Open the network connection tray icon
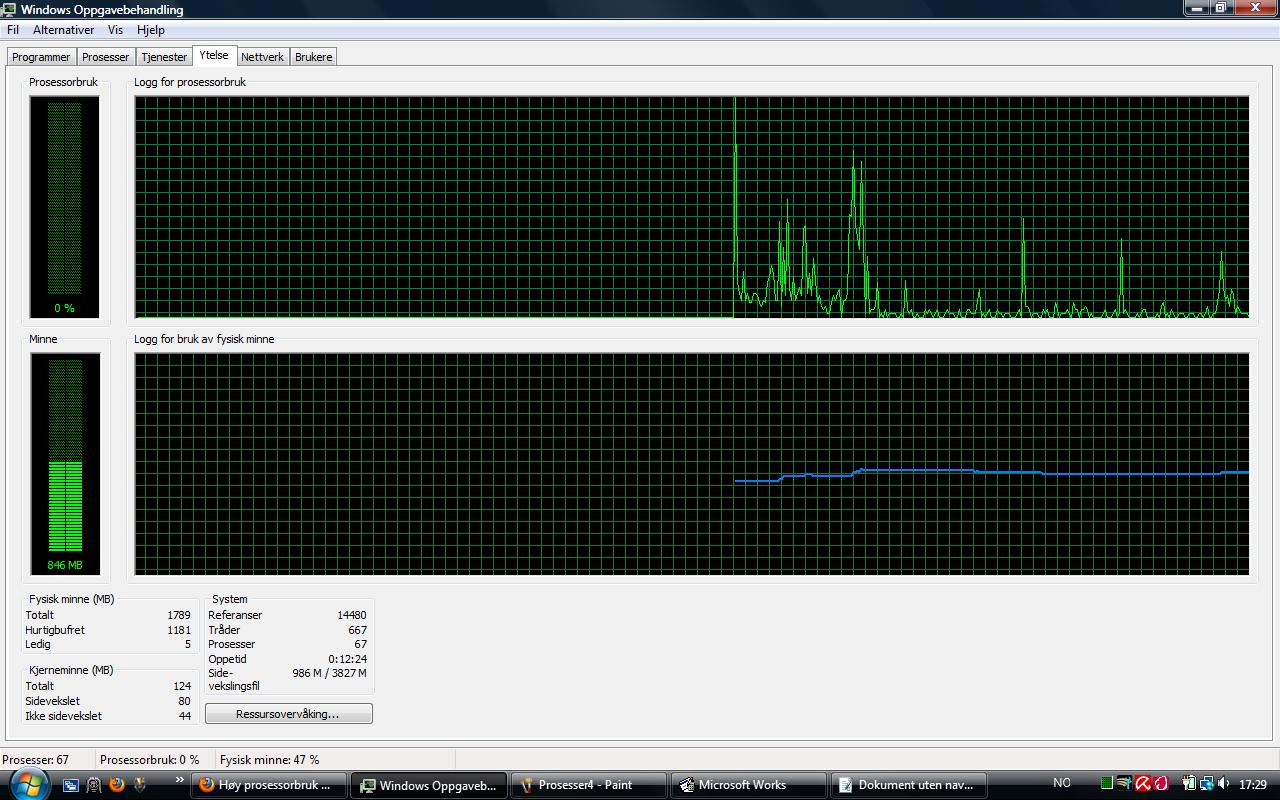The height and width of the screenshot is (800, 1280). [1206, 784]
